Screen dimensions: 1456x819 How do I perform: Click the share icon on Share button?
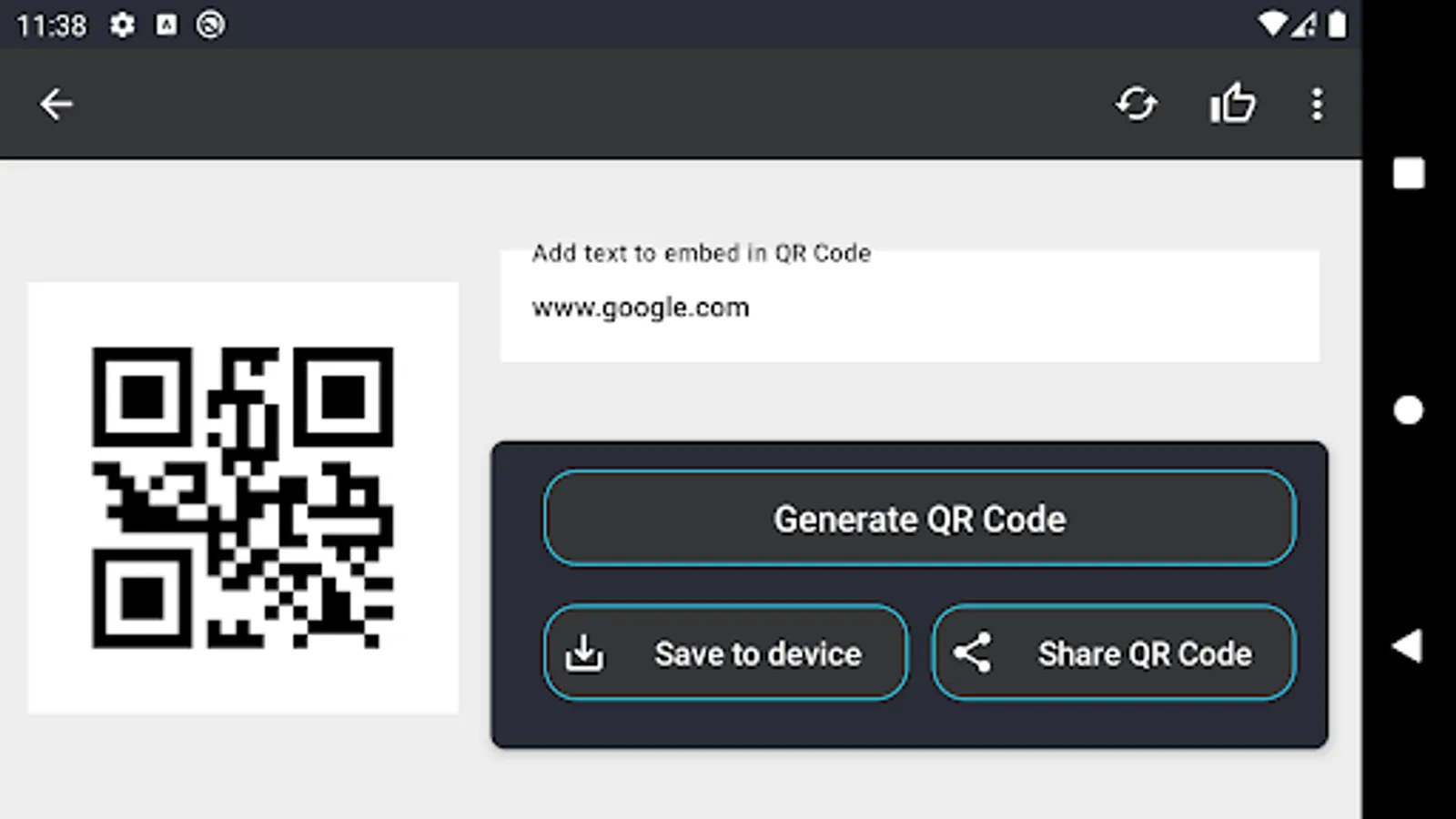pyautogui.click(x=972, y=653)
